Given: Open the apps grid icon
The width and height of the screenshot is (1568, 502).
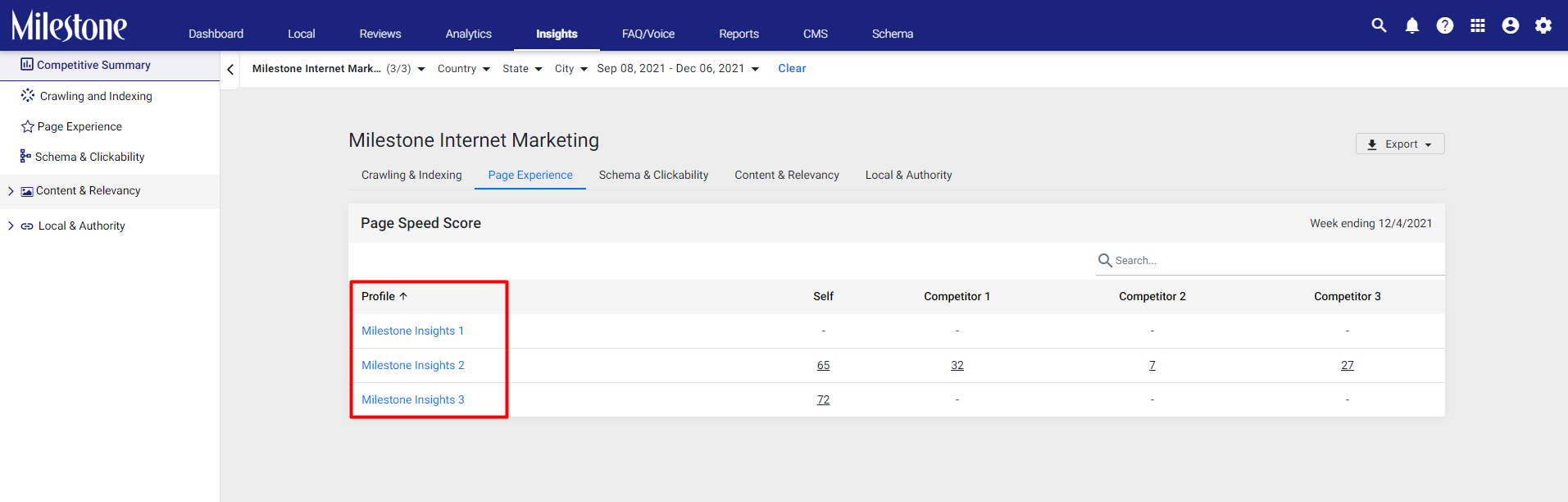Looking at the screenshot, I should (x=1478, y=25).
